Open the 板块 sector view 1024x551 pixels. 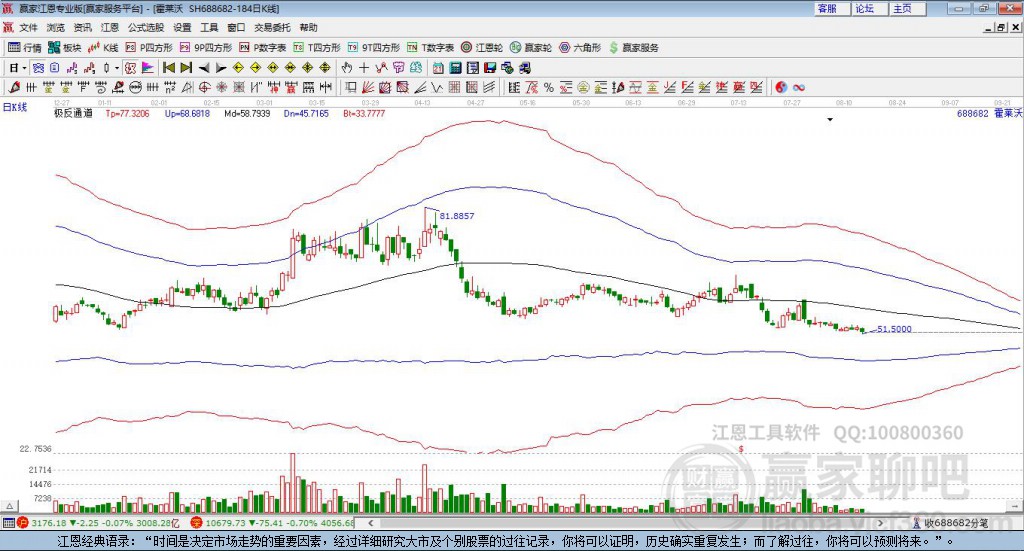65,48
